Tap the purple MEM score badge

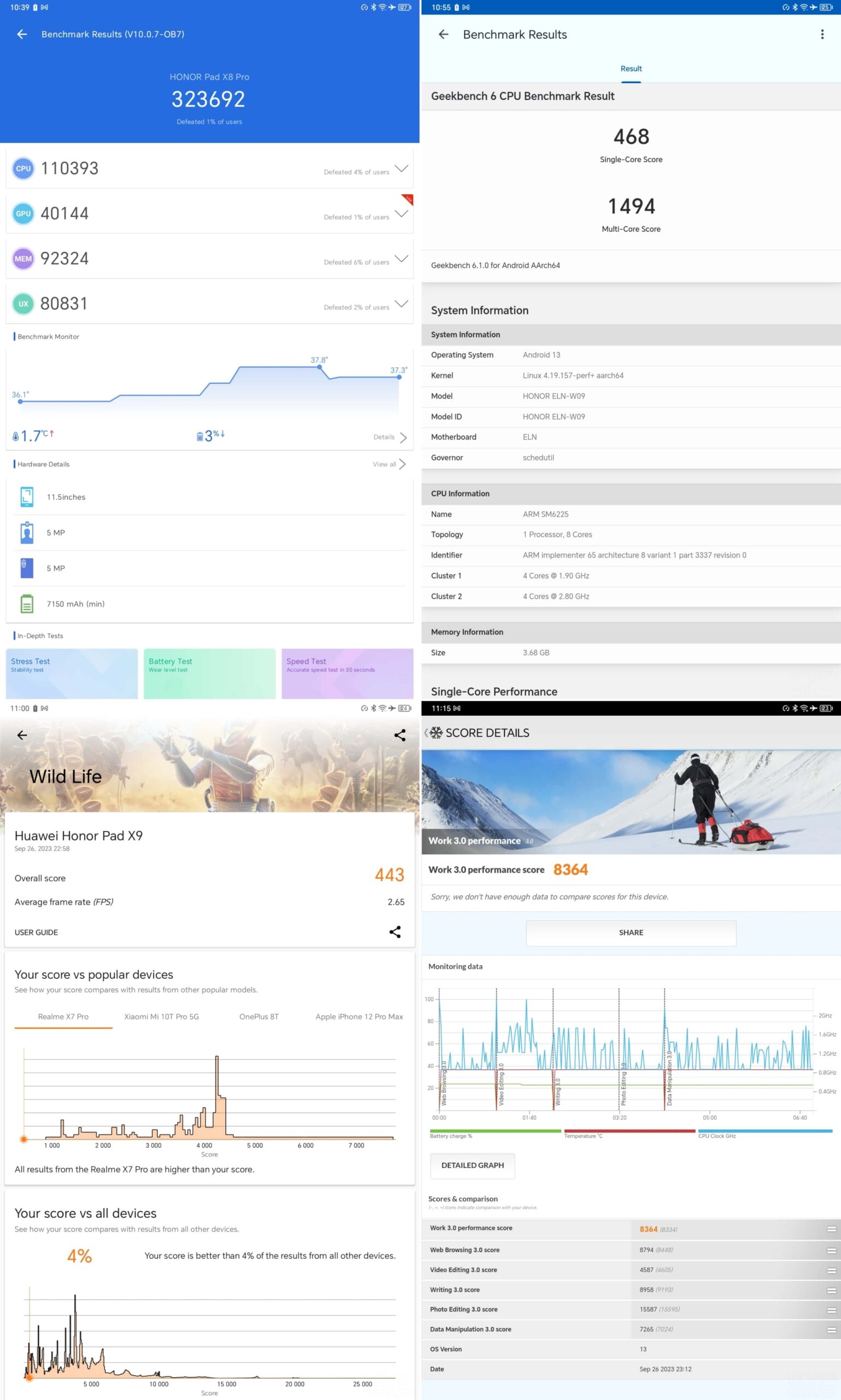coord(23,259)
